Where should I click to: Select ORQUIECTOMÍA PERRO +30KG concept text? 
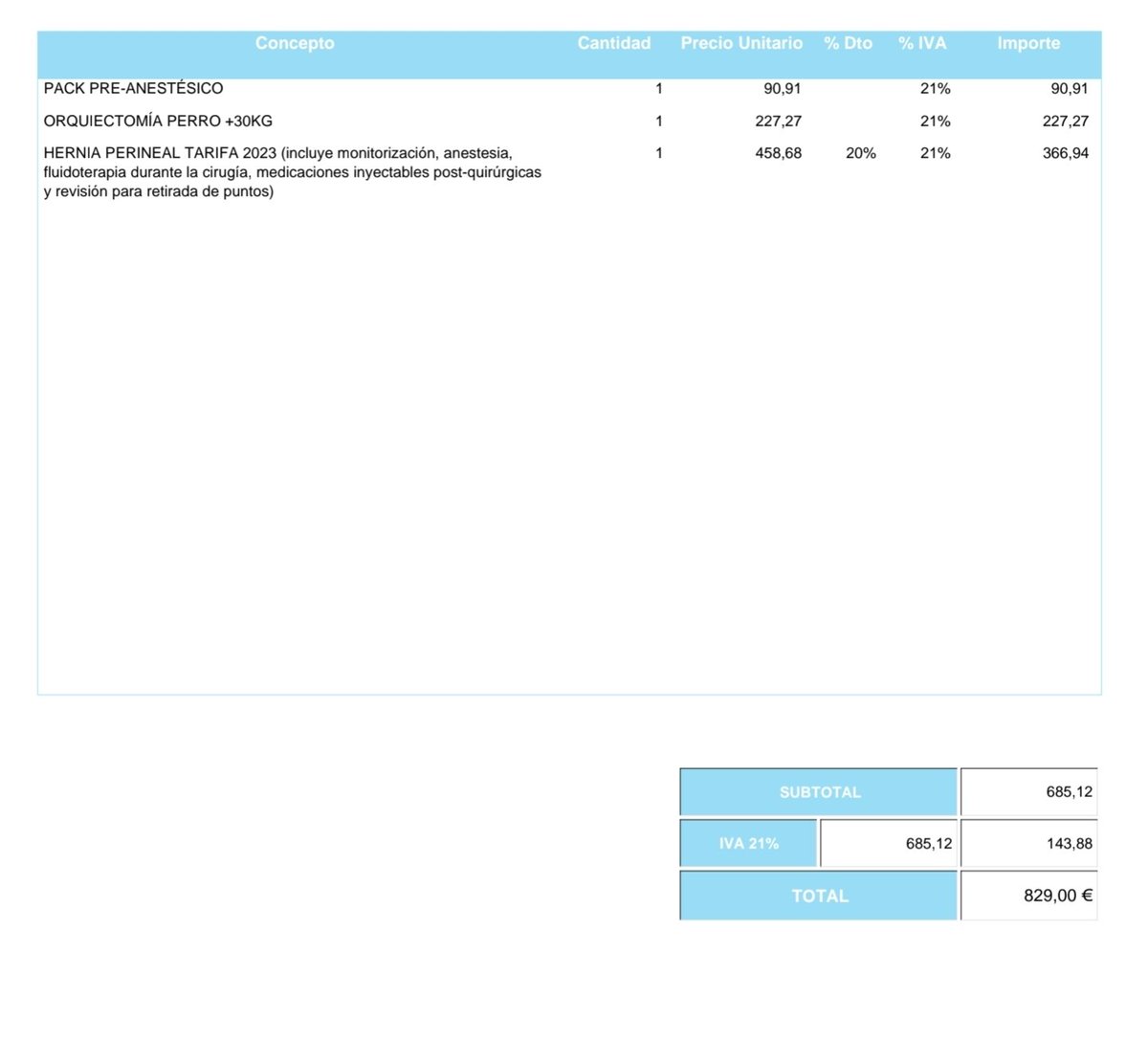pyautogui.click(x=158, y=122)
